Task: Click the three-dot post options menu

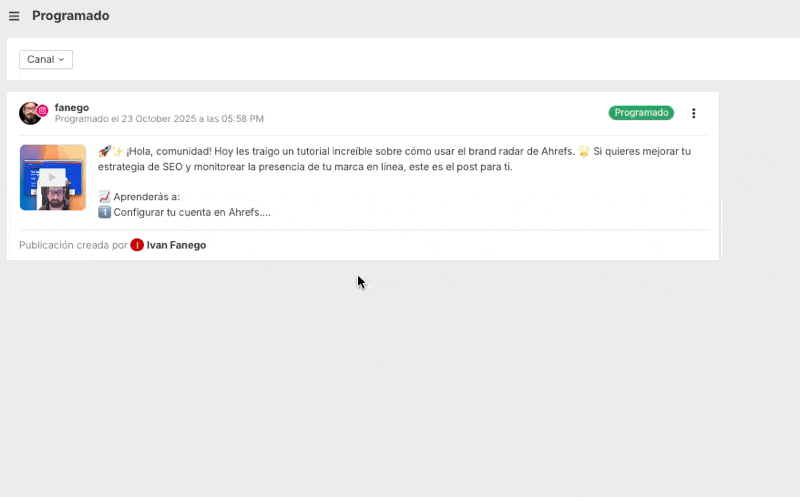Action: [x=694, y=113]
